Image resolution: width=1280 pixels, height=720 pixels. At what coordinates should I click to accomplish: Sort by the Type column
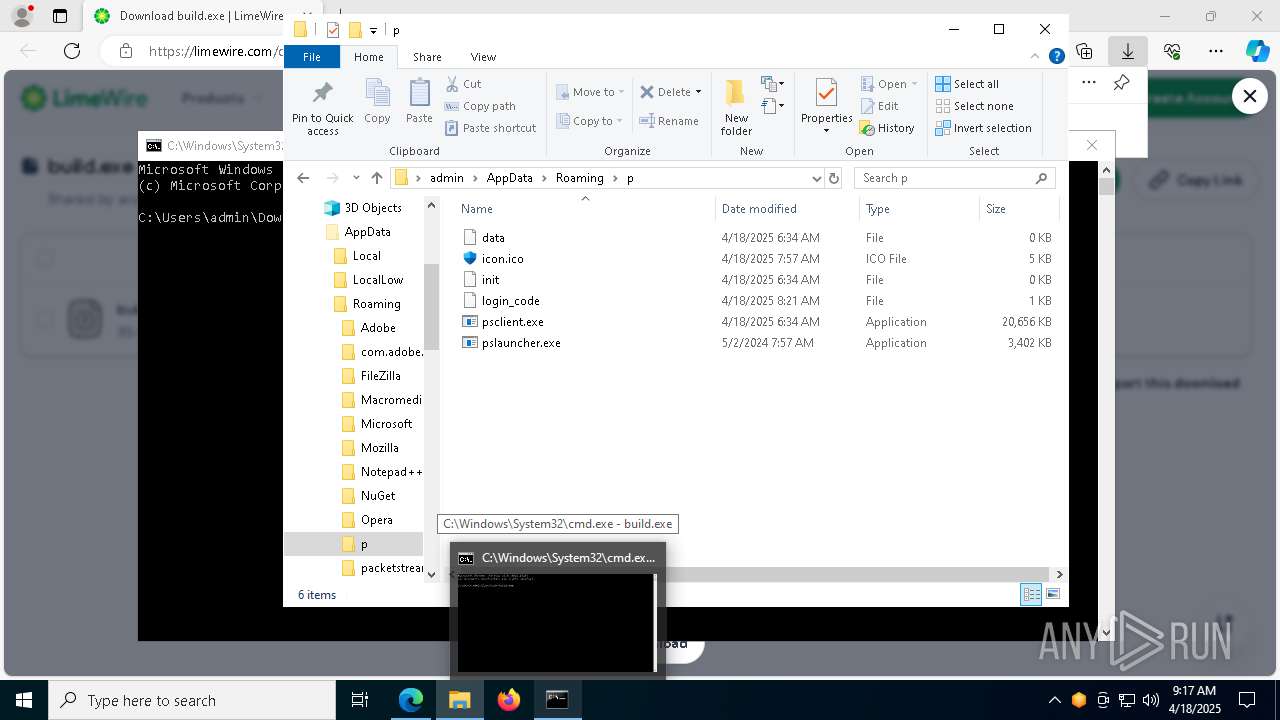tap(919, 208)
